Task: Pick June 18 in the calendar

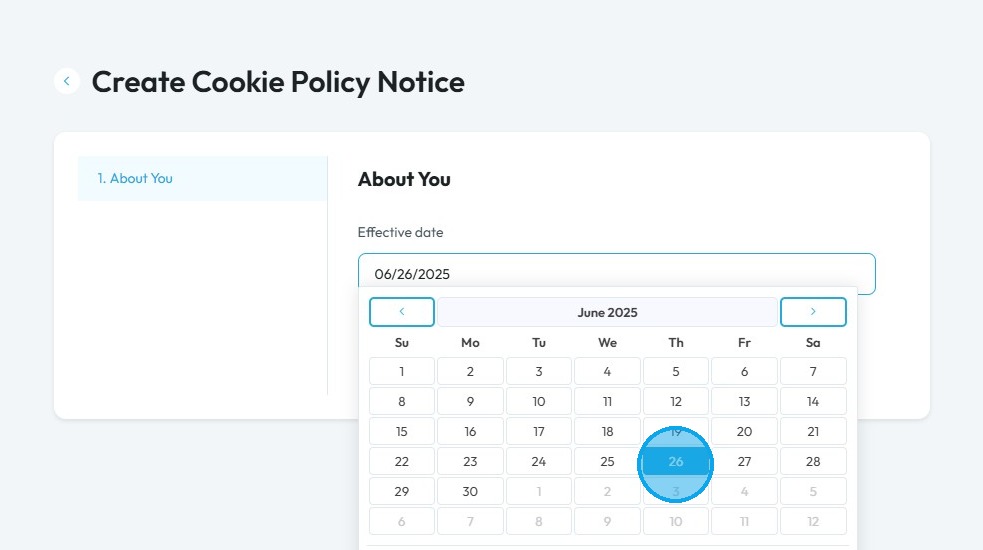Action: pos(607,431)
